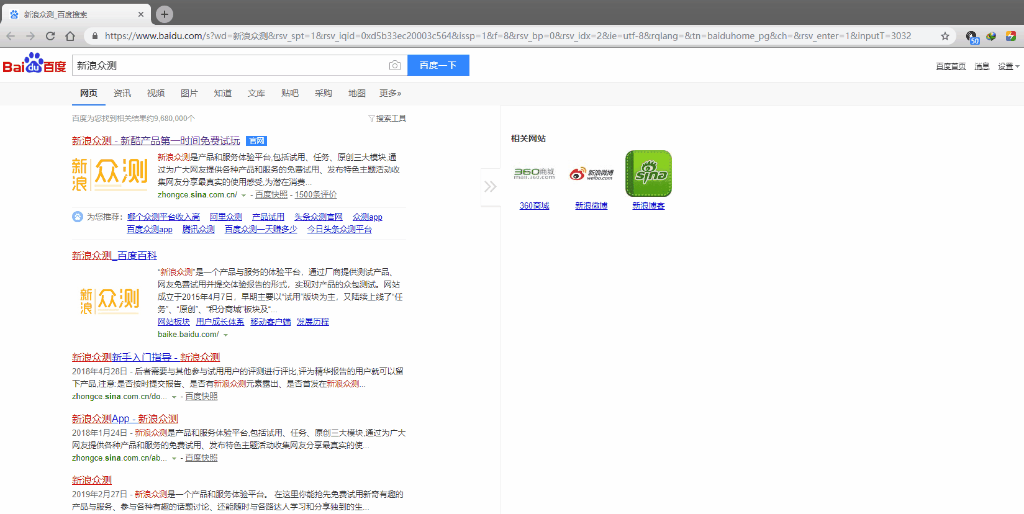The height and width of the screenshot is (514, 1024).
Task: Click the 今日头条众测平台 suggestion link
Action: (339, 229)
